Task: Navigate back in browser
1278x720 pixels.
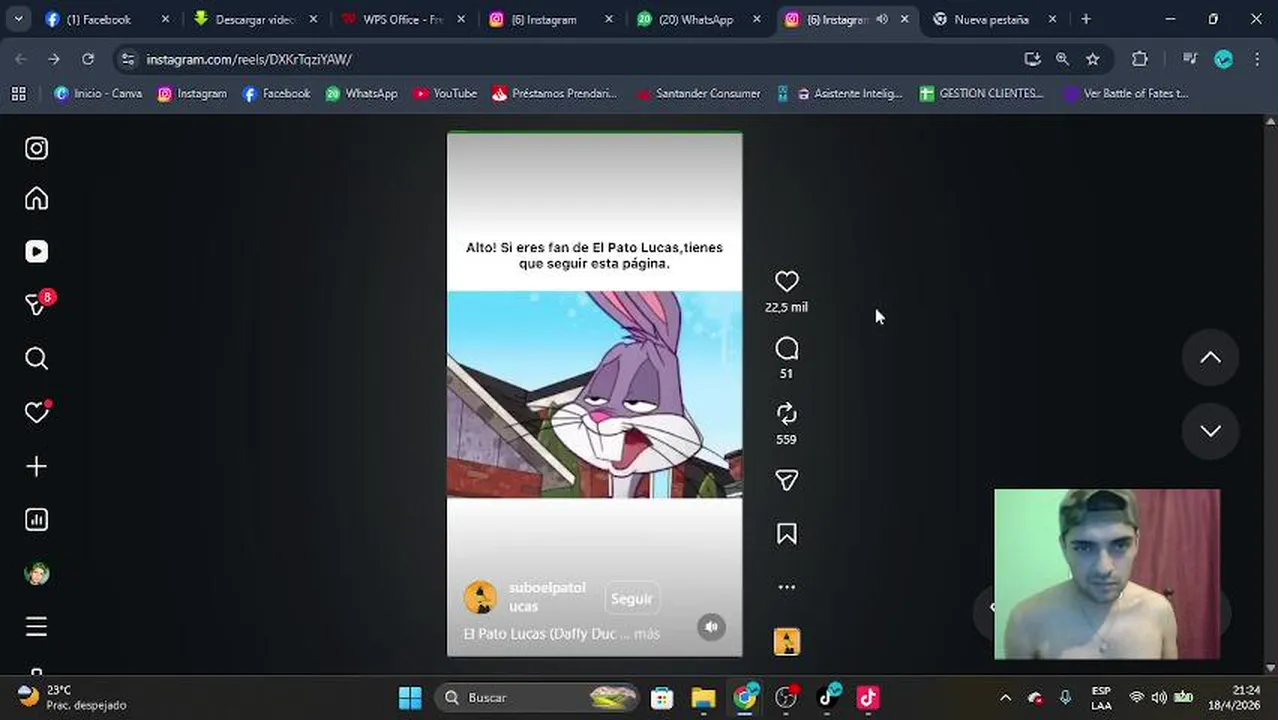Action: click(21, 59)
